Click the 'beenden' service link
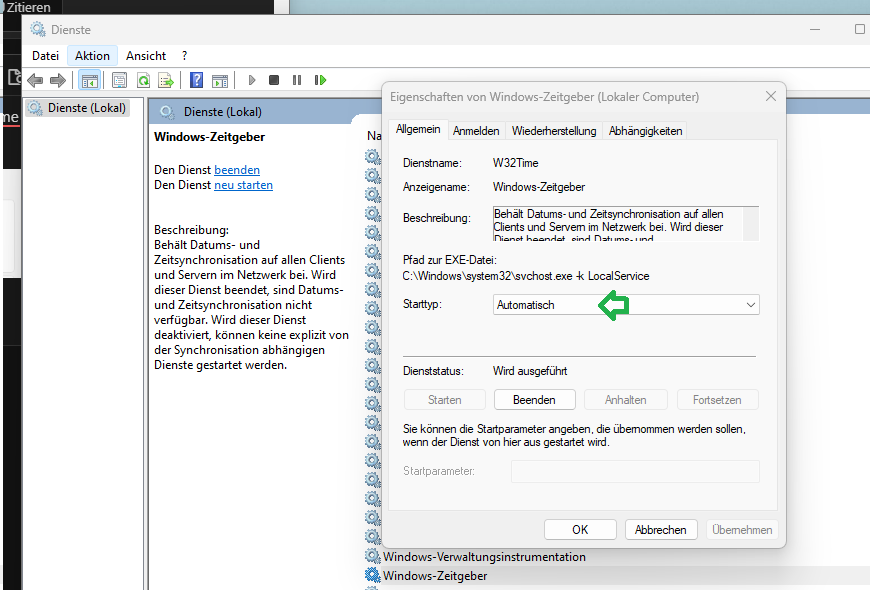The image size is (870, 590). pos(237,170)
